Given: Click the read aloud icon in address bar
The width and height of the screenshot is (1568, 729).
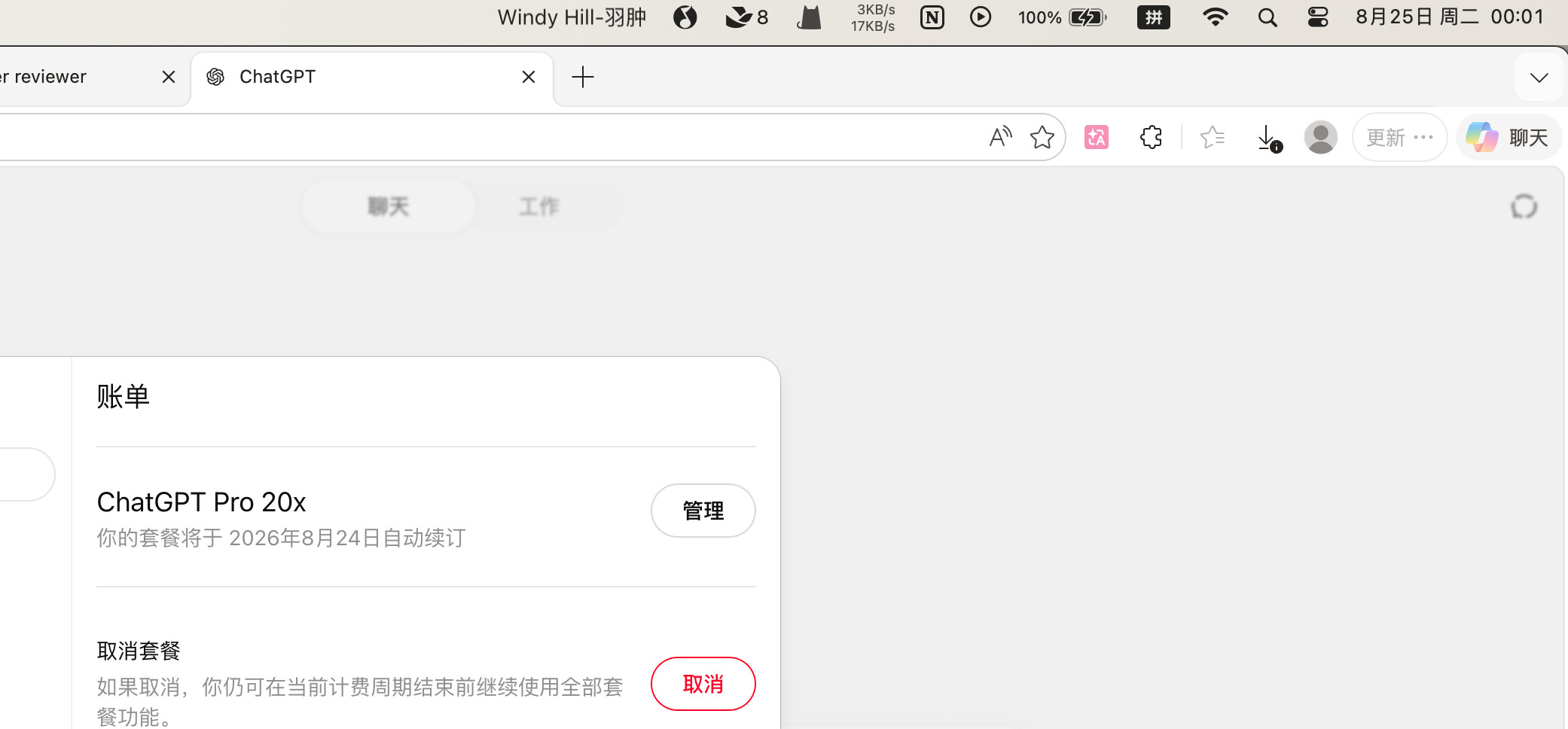Looking at the screenshot, I should point(1000,137).
